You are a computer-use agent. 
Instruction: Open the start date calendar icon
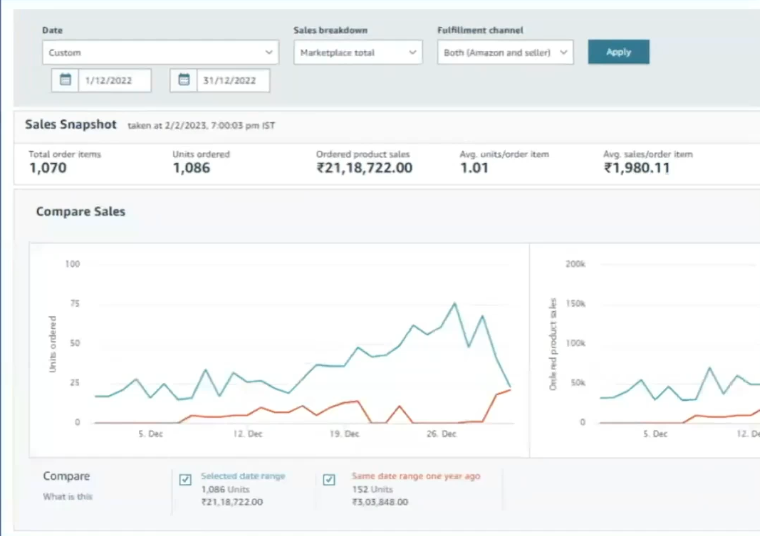coord(65,80)
